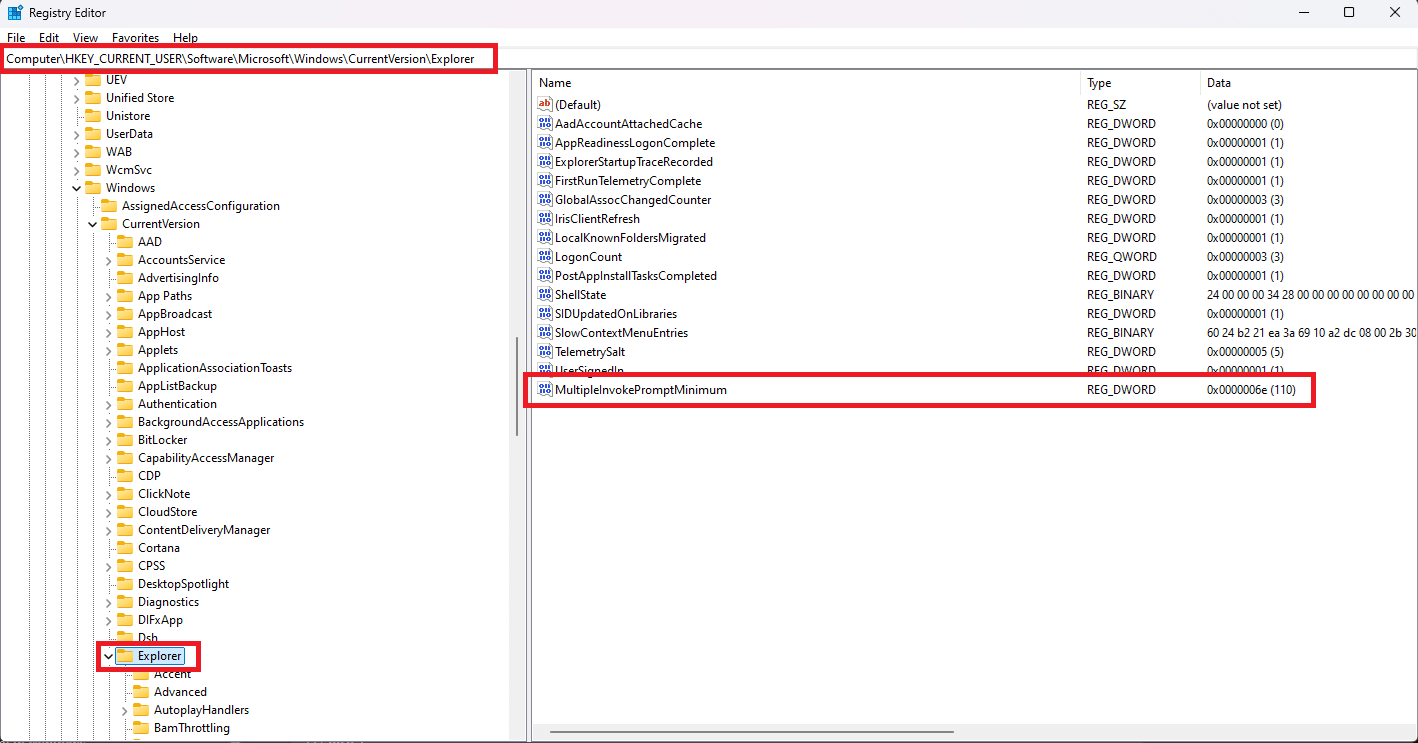Open the View menu
The image size is (1418, 743).
pos(86,38)
